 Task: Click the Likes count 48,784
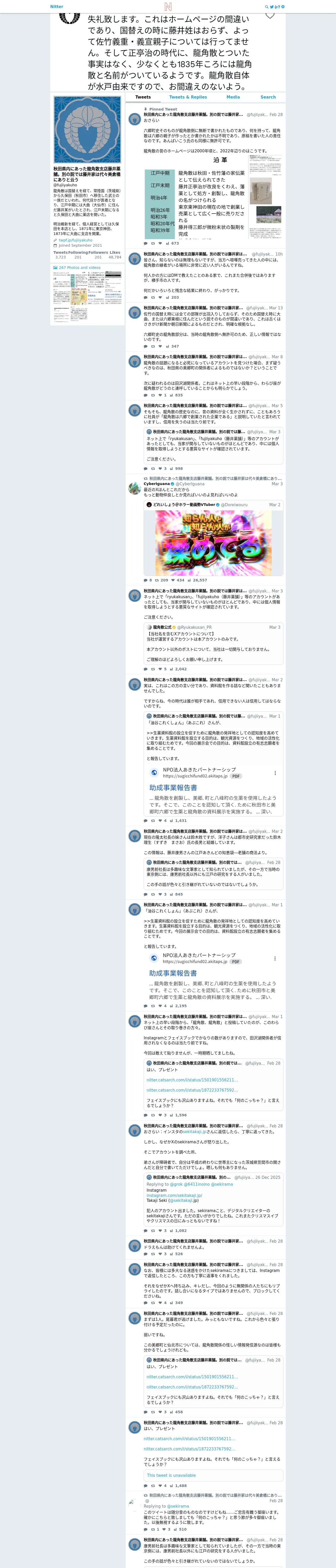[115, 257]
